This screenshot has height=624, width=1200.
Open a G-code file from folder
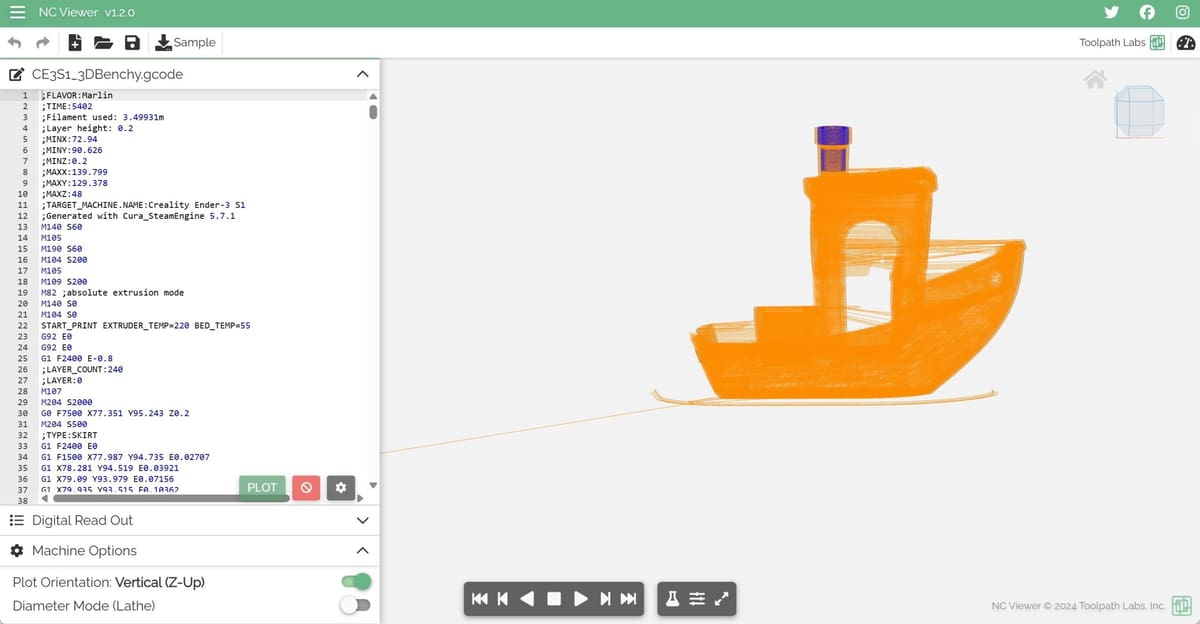[x=103, y=42]
